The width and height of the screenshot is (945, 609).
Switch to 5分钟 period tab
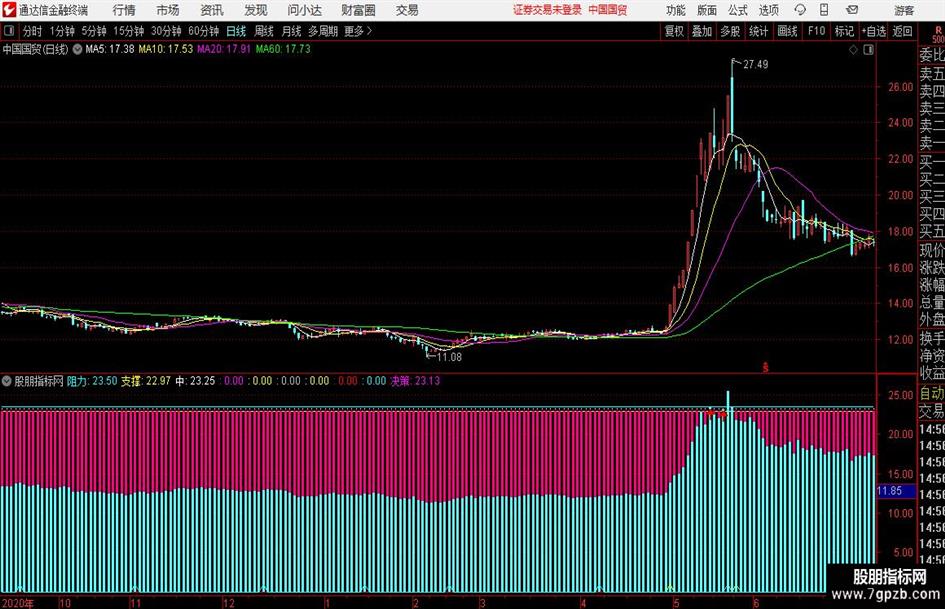[x=94, y=31]
